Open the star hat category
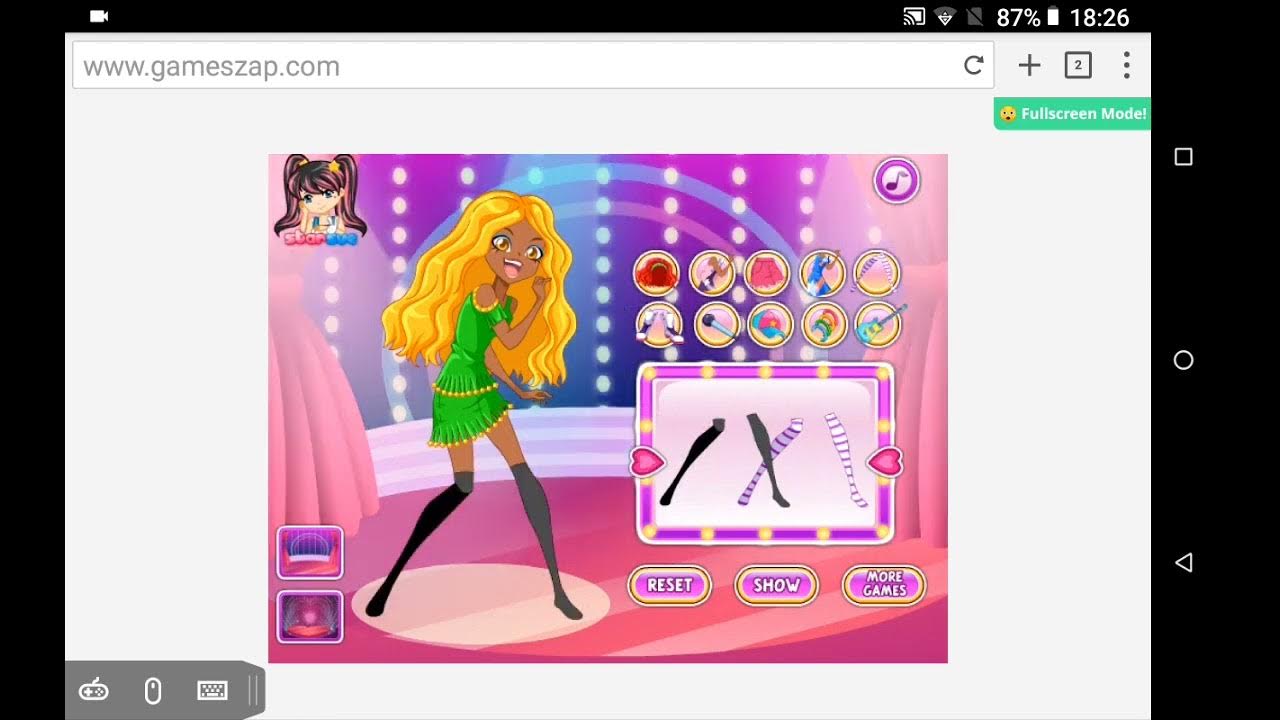 tap(770, 325)
